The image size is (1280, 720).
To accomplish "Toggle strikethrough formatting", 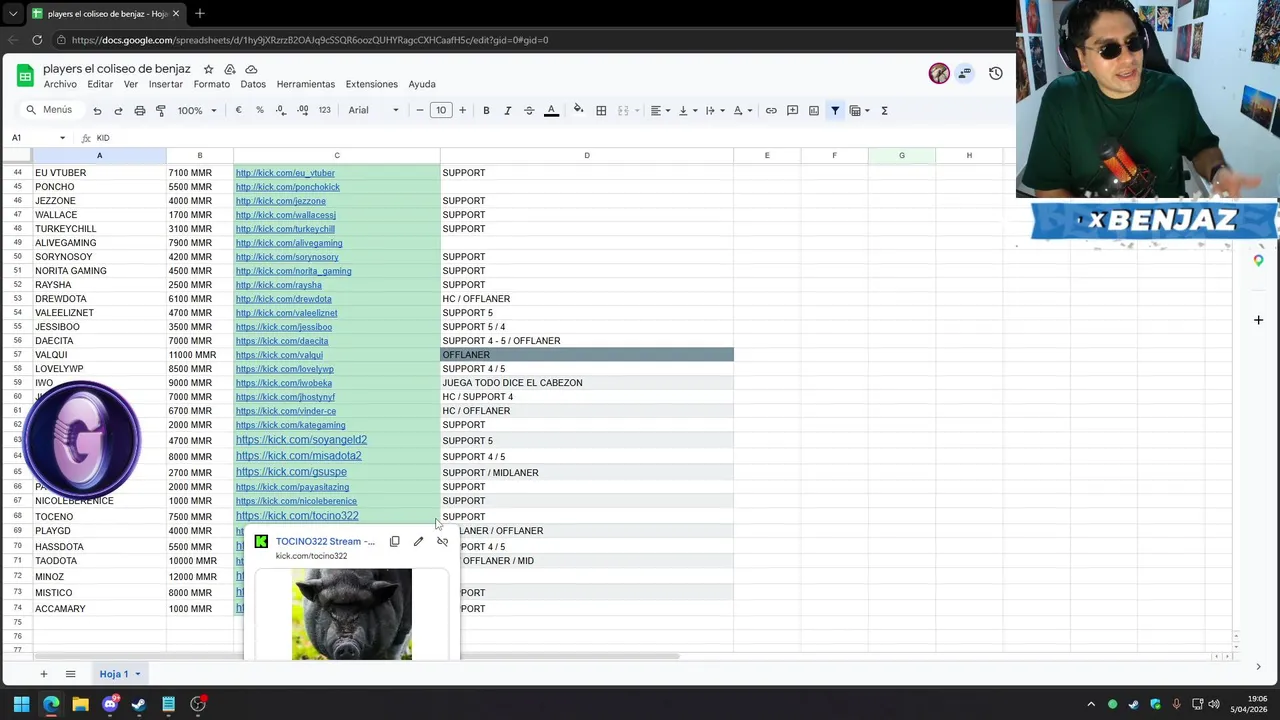I will point(529,111).
